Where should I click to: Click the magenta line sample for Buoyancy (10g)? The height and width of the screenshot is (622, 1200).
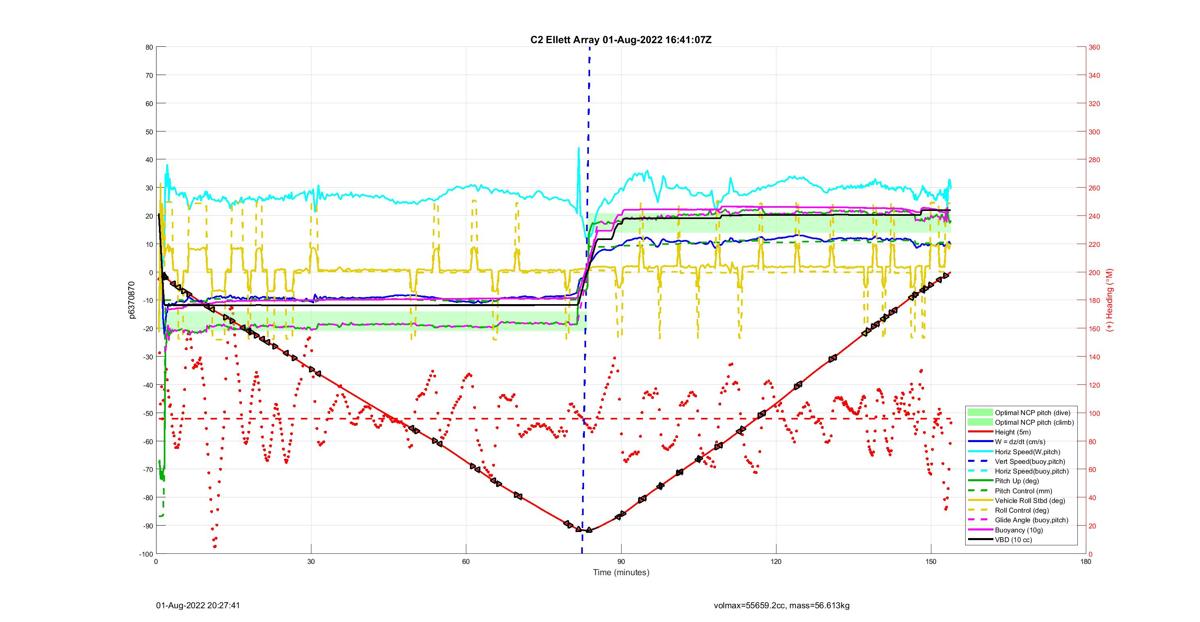coord(980,530)
